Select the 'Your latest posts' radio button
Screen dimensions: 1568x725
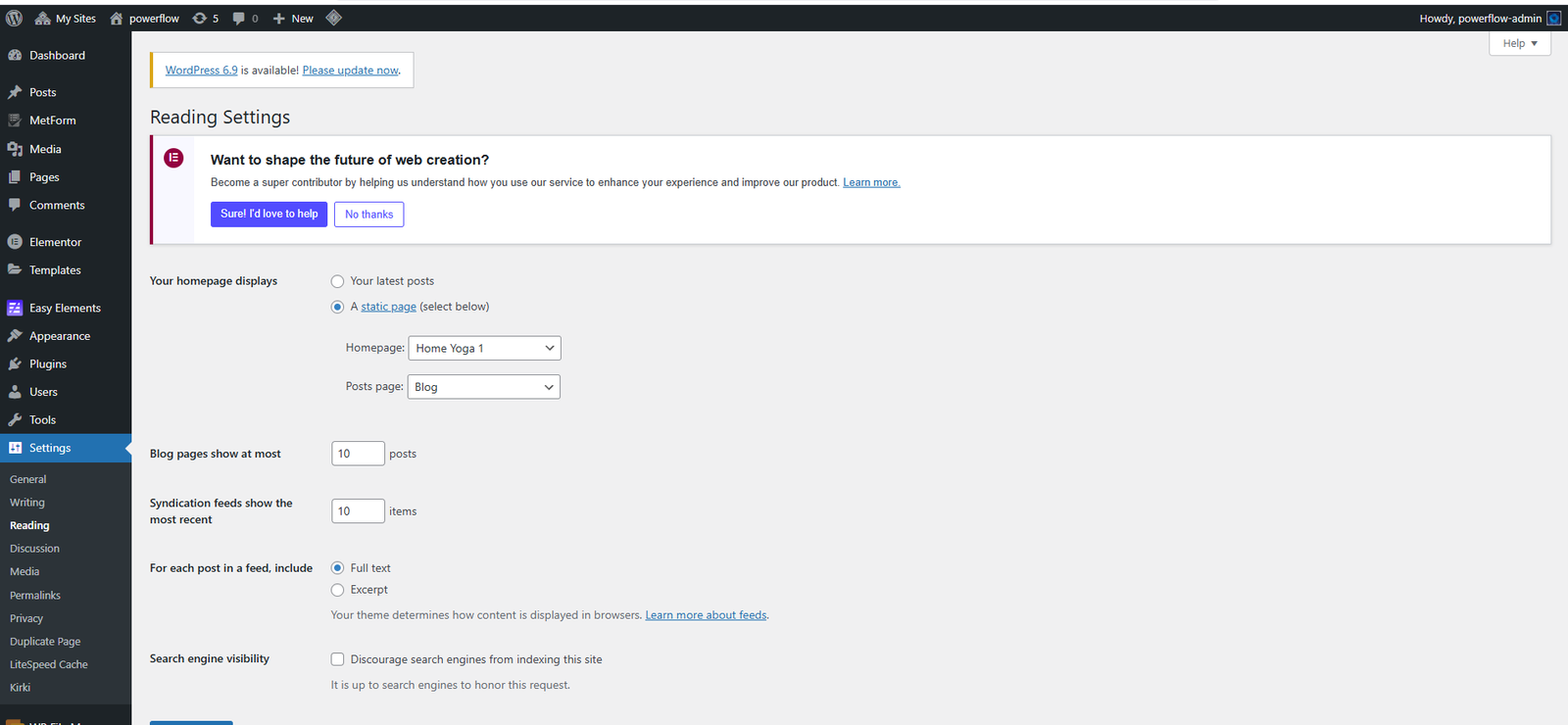click(337, 281)
